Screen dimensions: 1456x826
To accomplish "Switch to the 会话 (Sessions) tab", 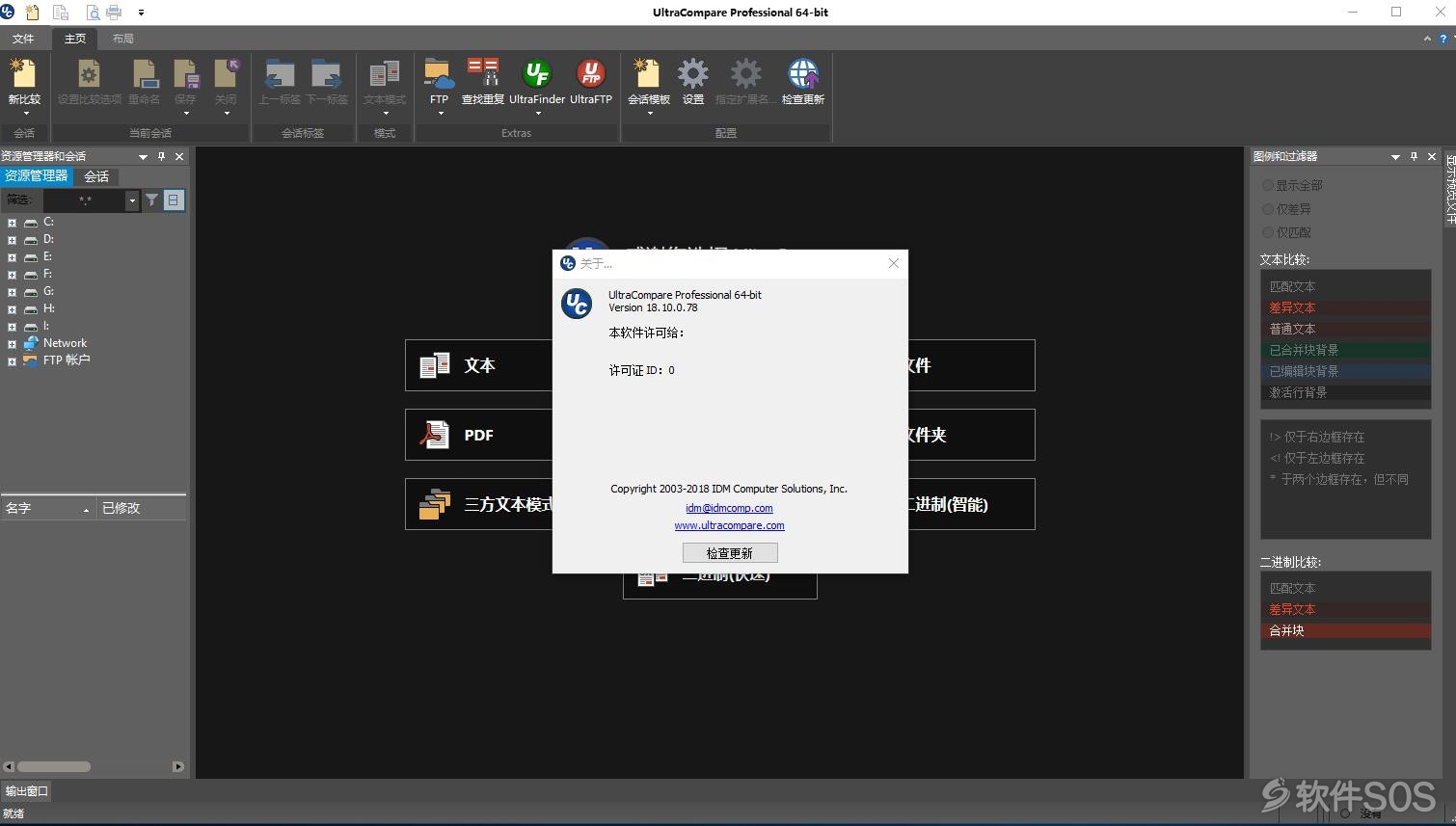I will (x=96, y=176).
